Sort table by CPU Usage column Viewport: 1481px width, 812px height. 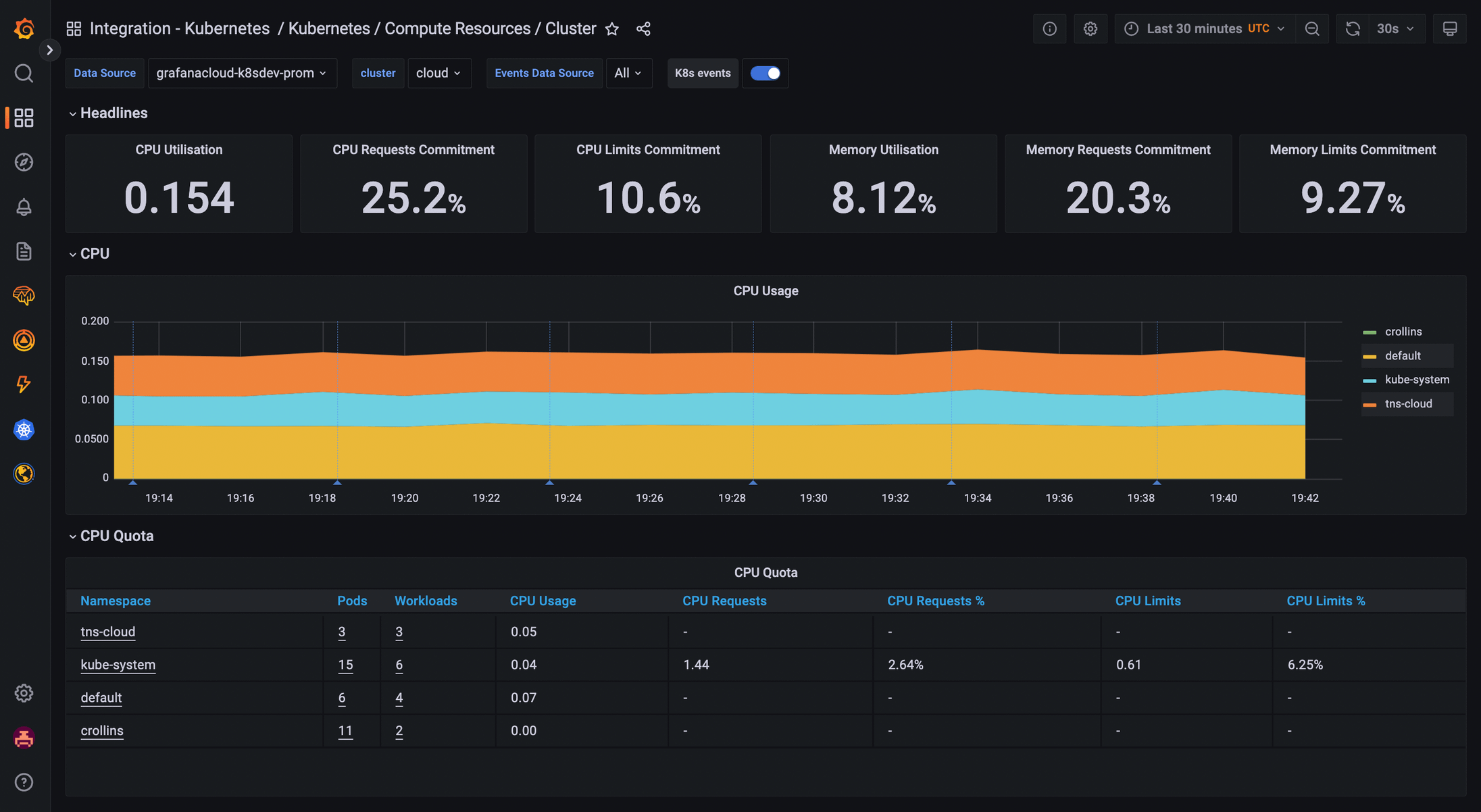pyautogui.click(x=543, y=601)
